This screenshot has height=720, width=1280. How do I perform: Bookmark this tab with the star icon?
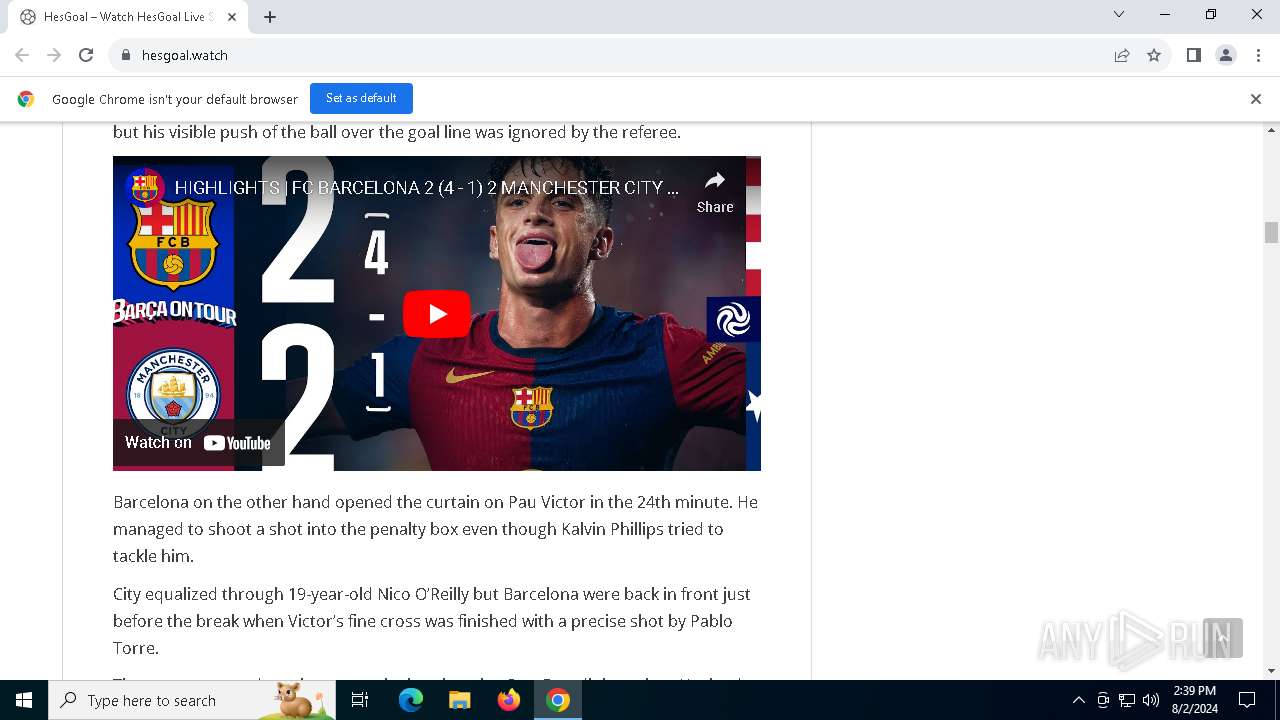click(x=1154, y=55)
